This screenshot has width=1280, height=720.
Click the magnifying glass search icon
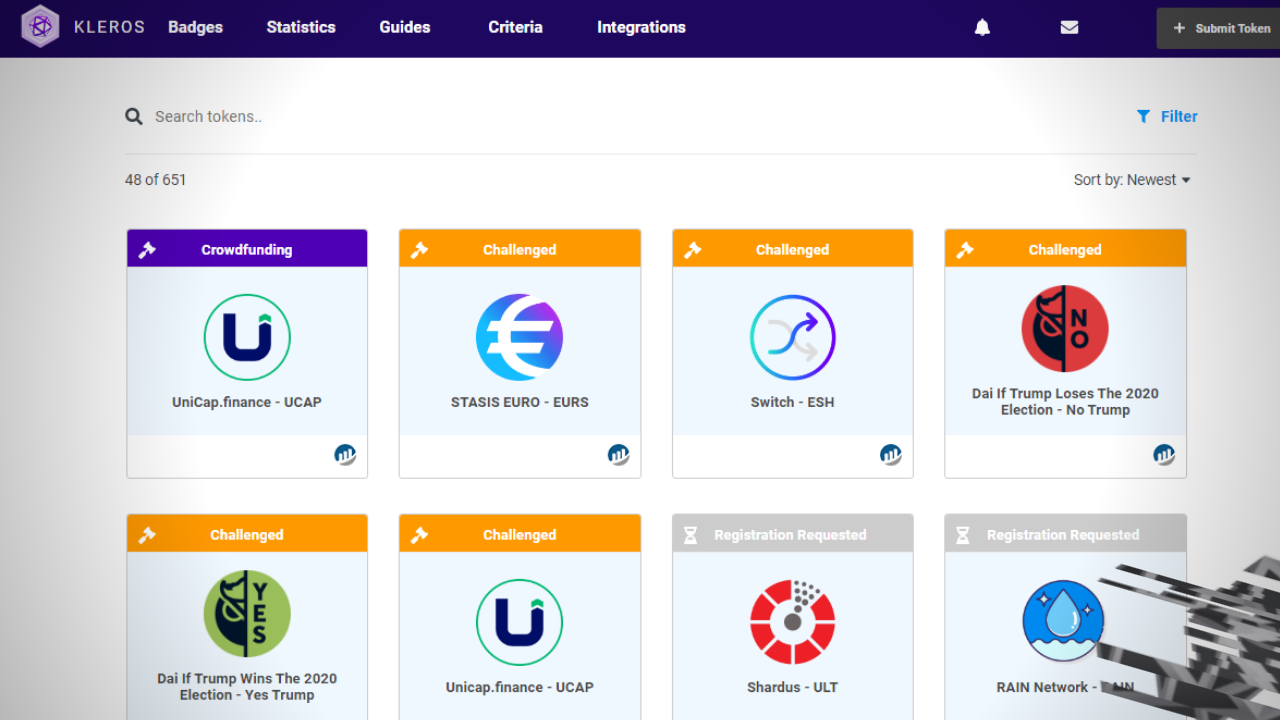coord(134,117)
